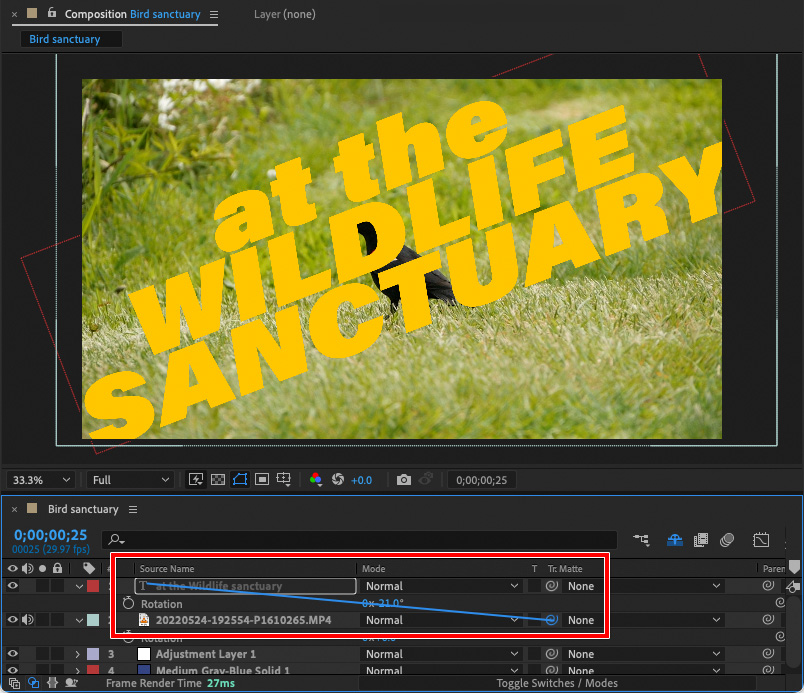Image resolution: width=804 pixels, height=693 pixels.
Task: Open grid and guide options icon
Action: [284, 480]
